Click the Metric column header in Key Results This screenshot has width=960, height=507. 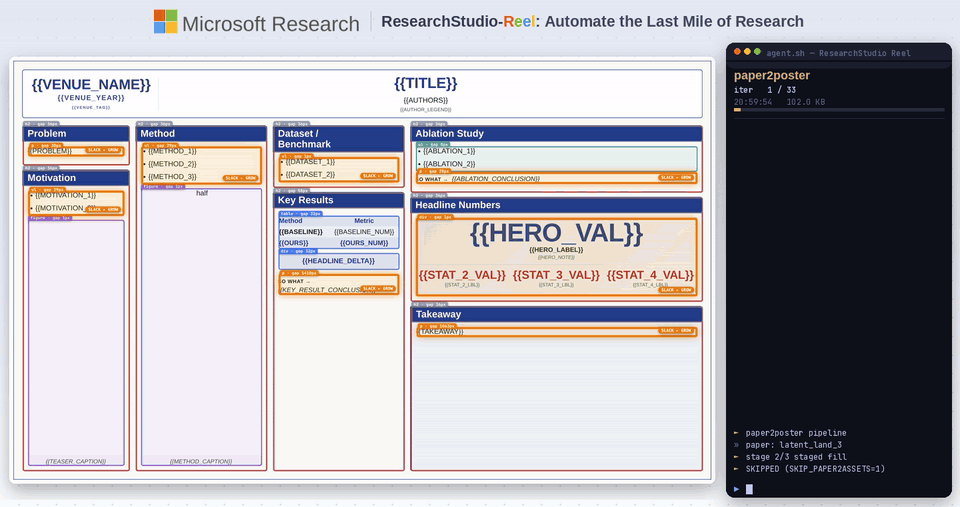pyautogui.click(x=364, y=221)
